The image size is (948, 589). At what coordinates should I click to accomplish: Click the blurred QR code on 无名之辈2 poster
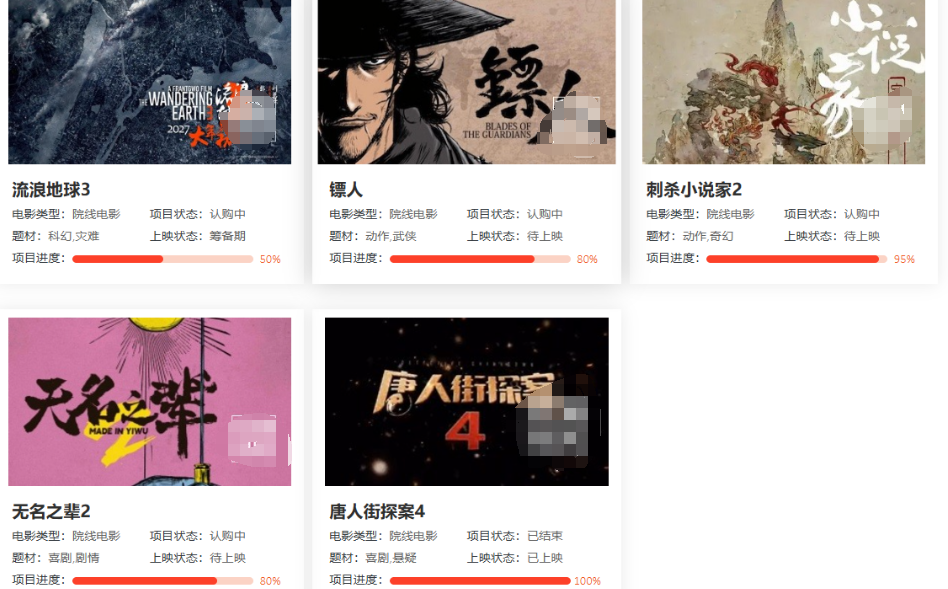click(252, 439)
